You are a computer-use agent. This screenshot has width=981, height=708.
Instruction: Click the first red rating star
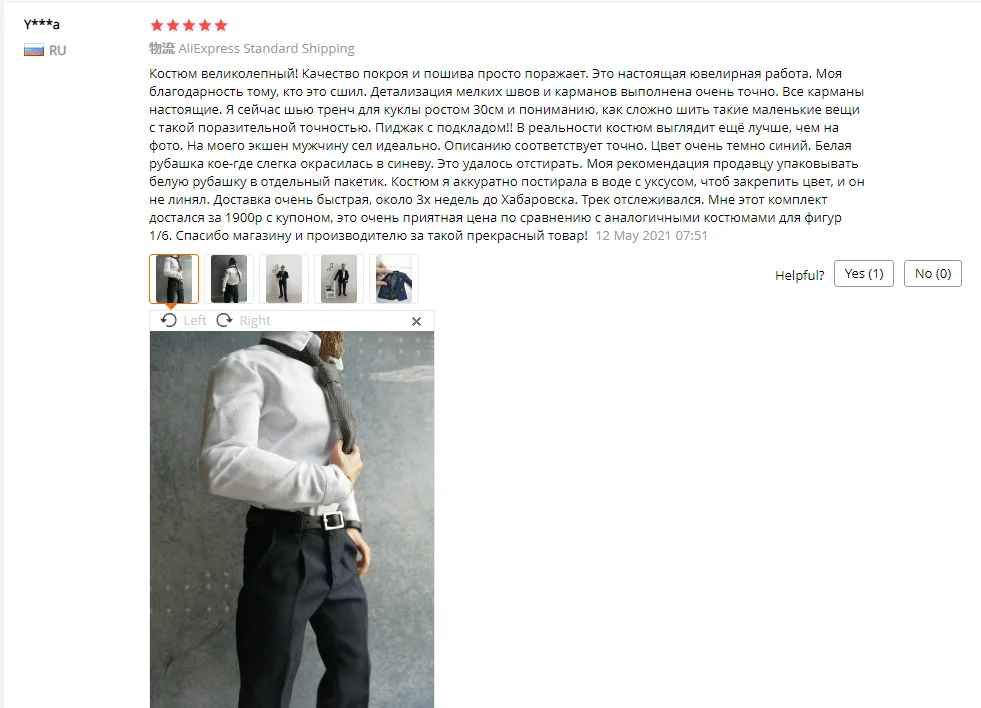pyautogui.click(x=157, y=25)
